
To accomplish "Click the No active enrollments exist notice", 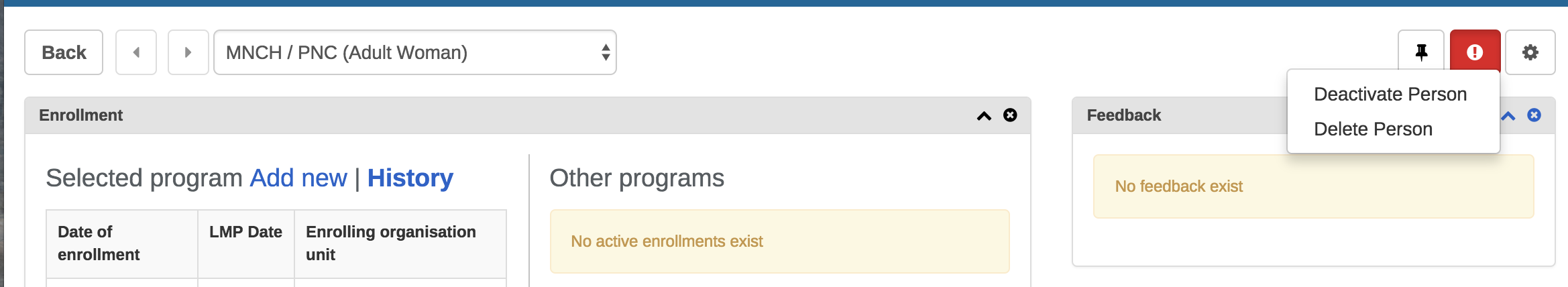I will pyautogui.click(x=667, y=241).
